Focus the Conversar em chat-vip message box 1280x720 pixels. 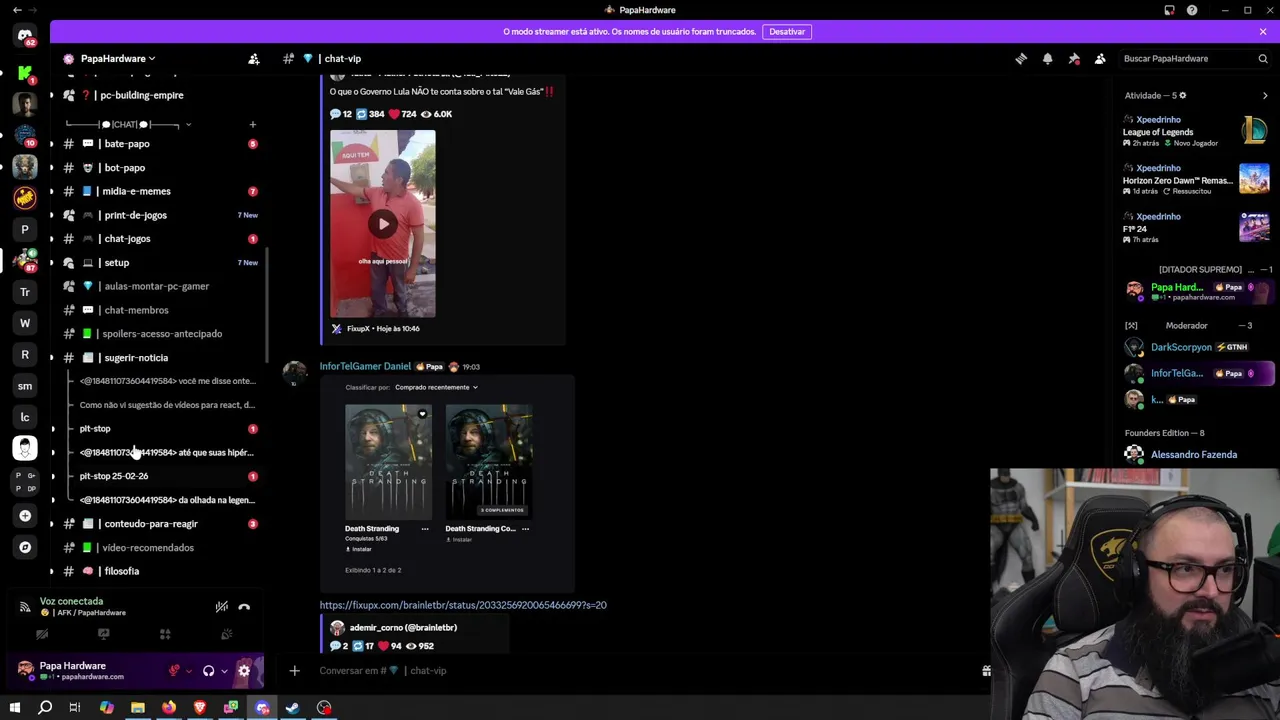click(x=640, y=671)
